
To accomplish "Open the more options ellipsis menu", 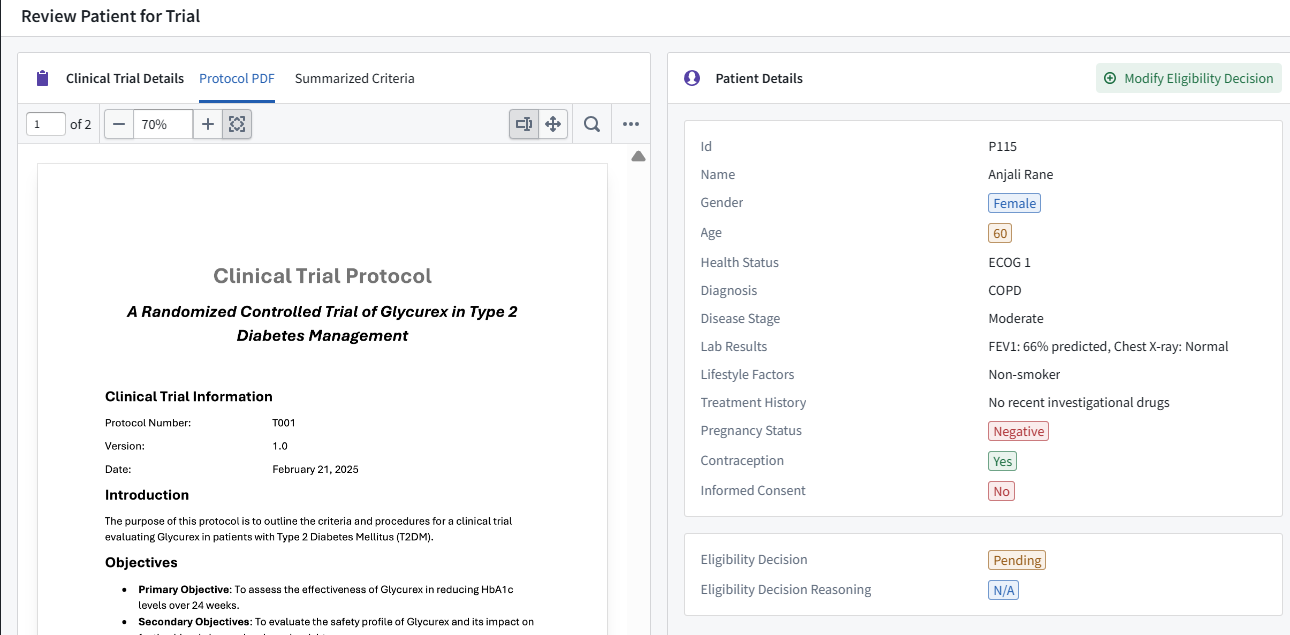I will 631,124.
